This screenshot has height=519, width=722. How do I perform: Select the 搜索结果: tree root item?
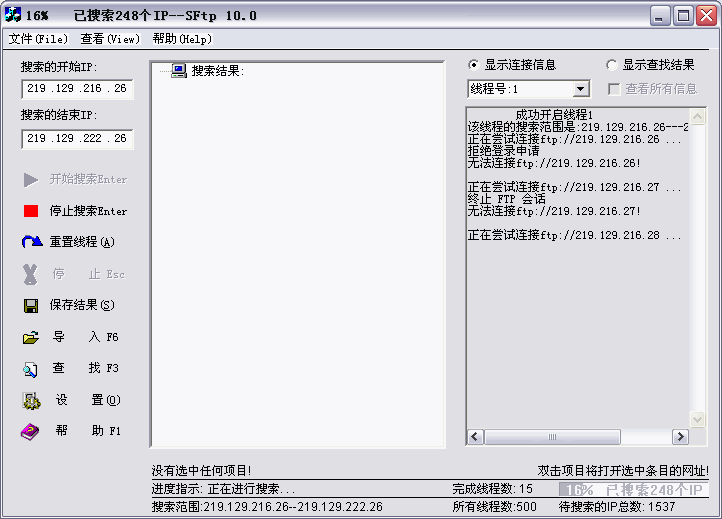pos(217,71)
